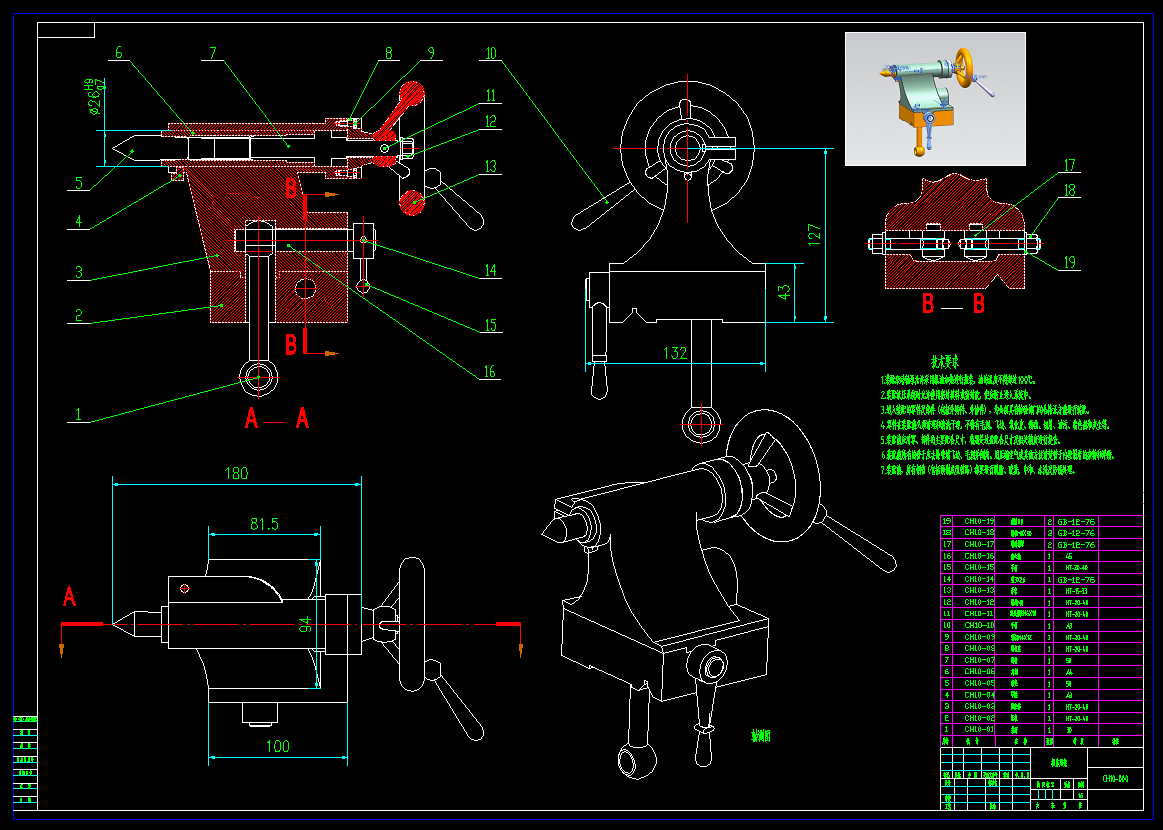
Task: Click the red B—B section label
Action: 953,303
